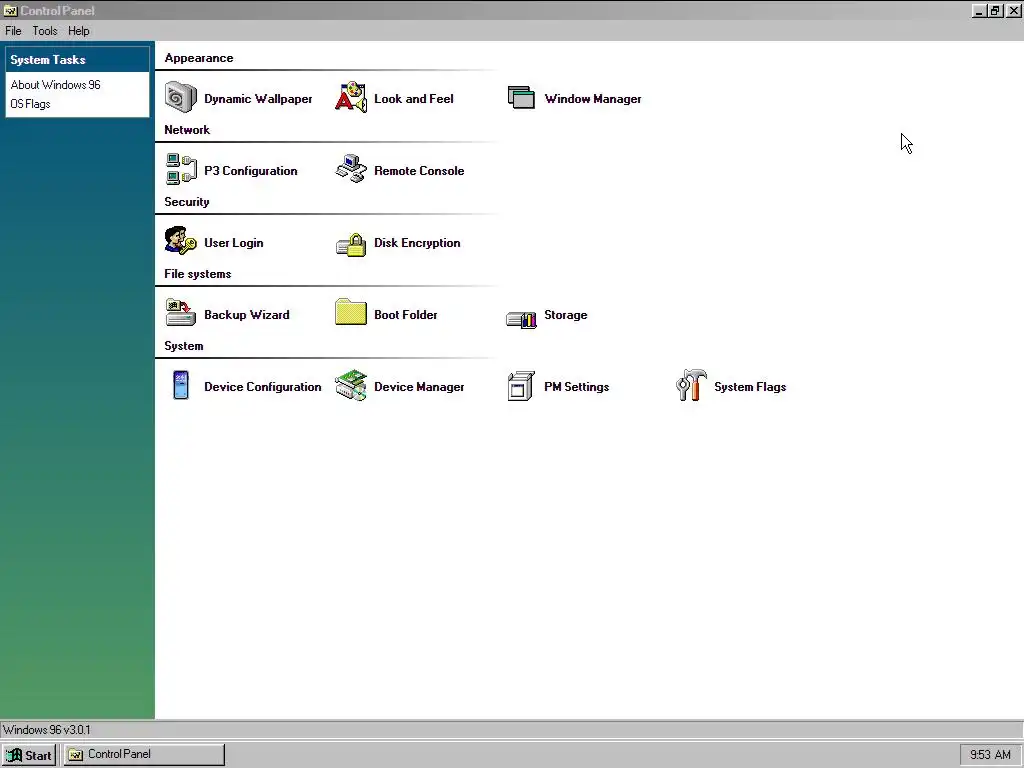The width and height of the screenshot is (1024, 768).
Task: Click the Windows 96 v3.0.1 status text
Action: [46, 729]
